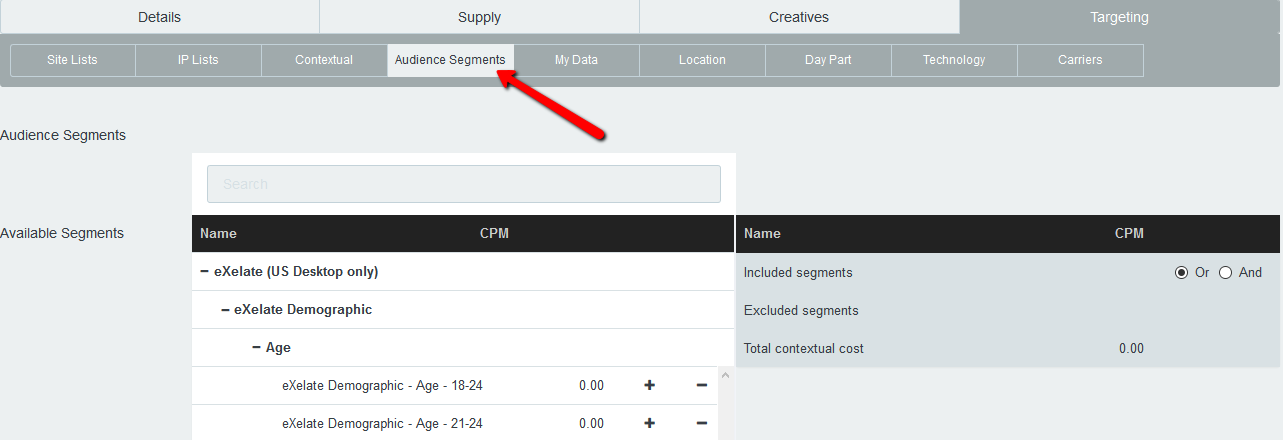Image resolution: width=1283 pixels, height=440 pixels.
Task: Select the Location targeting tab
Action: [702, 60]
